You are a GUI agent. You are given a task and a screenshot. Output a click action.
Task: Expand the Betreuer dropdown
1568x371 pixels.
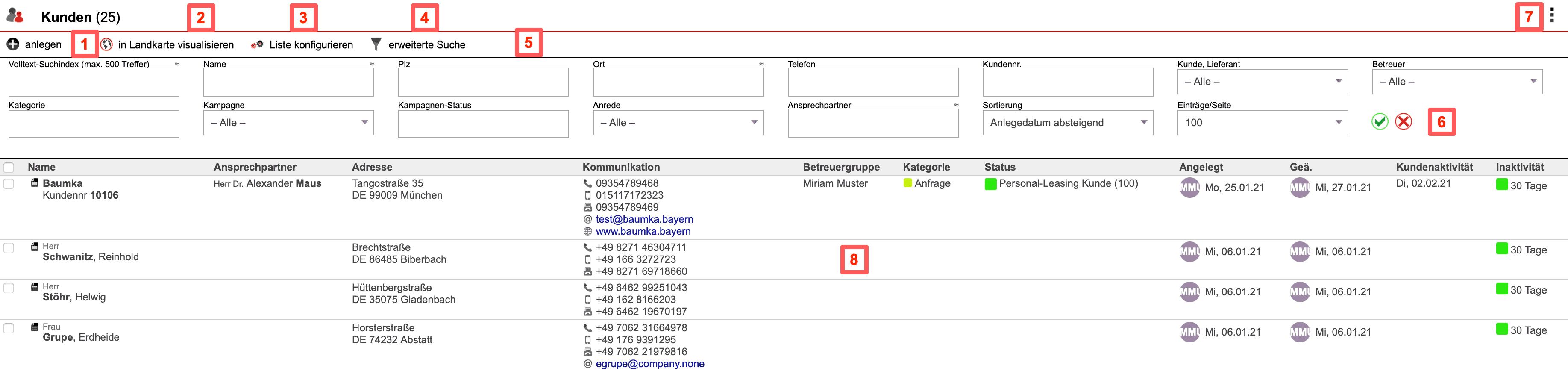click(x=1456, y=82)
